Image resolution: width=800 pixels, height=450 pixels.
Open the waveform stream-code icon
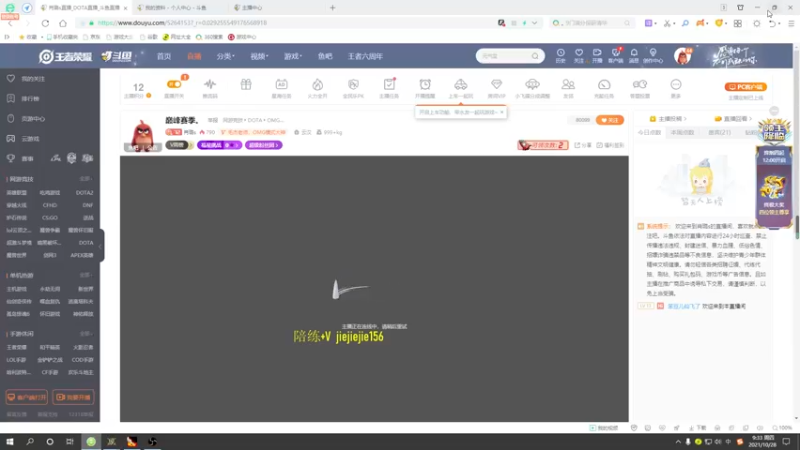coord(210,84)
